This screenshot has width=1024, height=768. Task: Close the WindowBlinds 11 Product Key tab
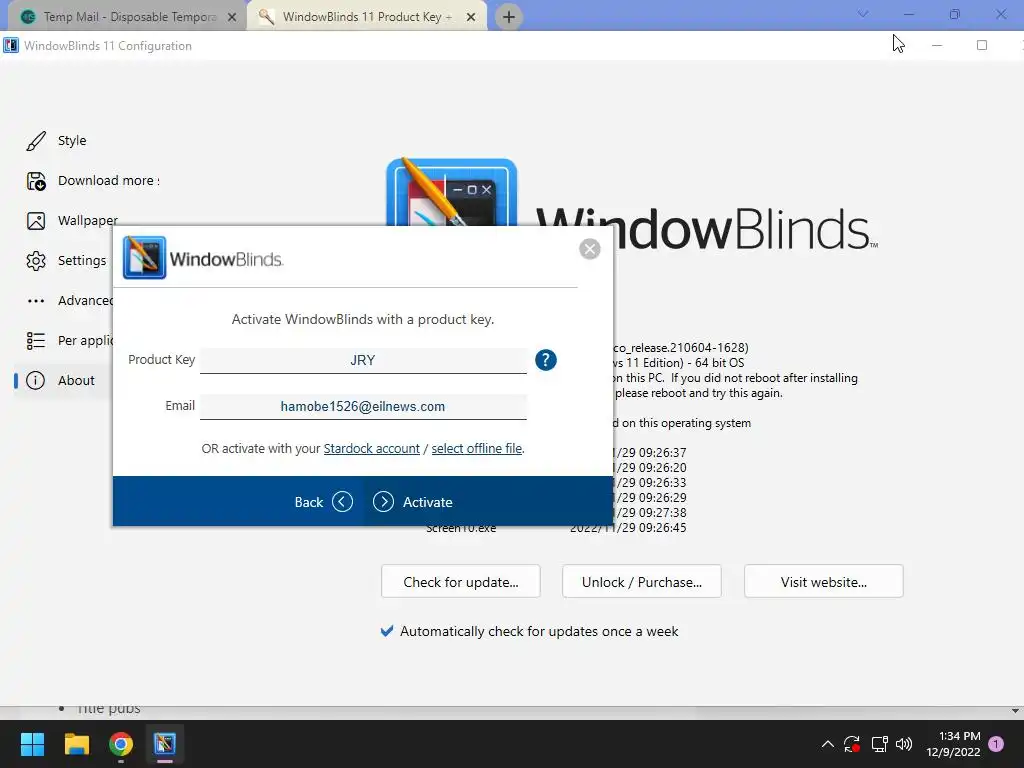click(x=471, y=17)
